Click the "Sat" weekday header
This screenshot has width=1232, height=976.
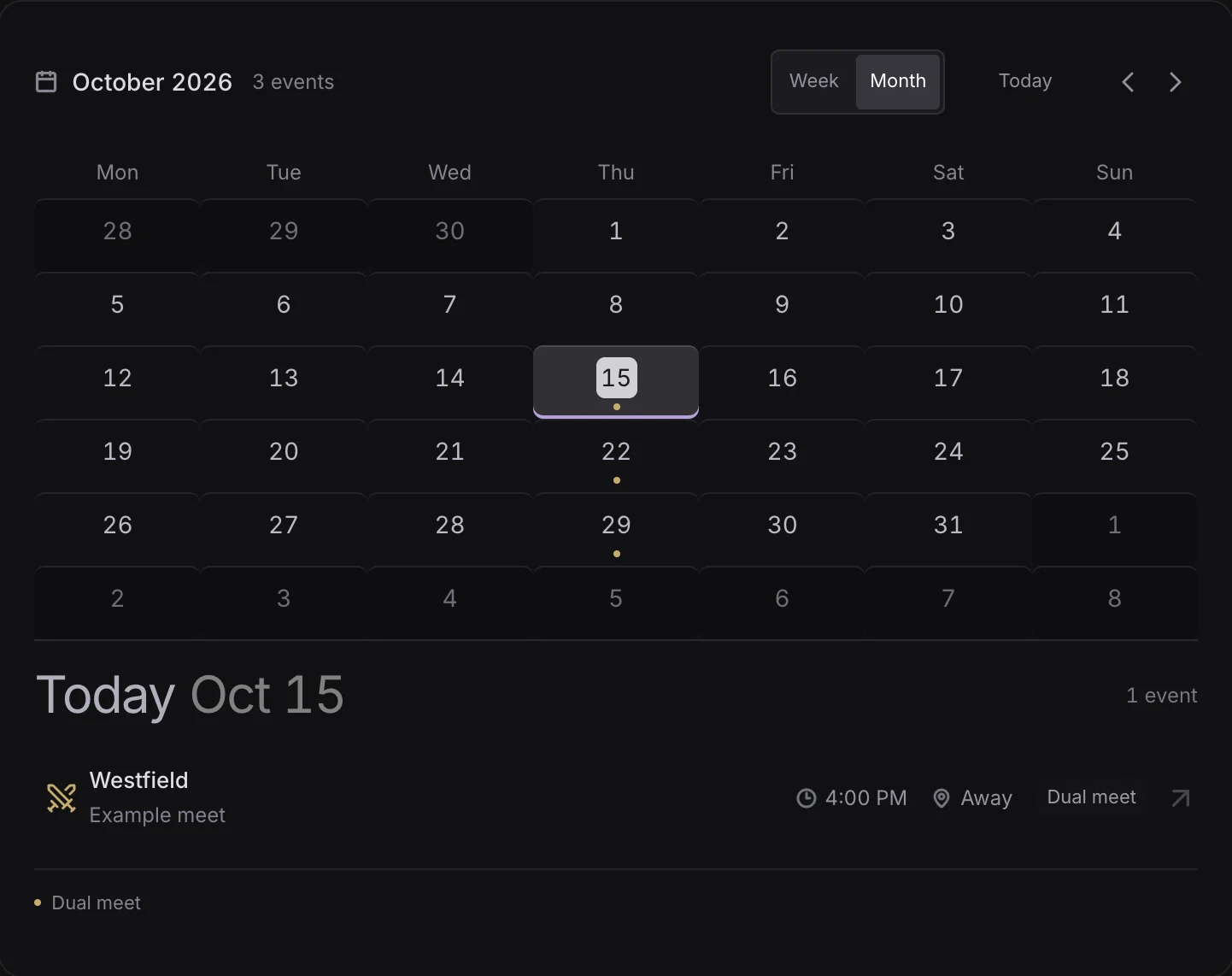[x=948, y=173]
